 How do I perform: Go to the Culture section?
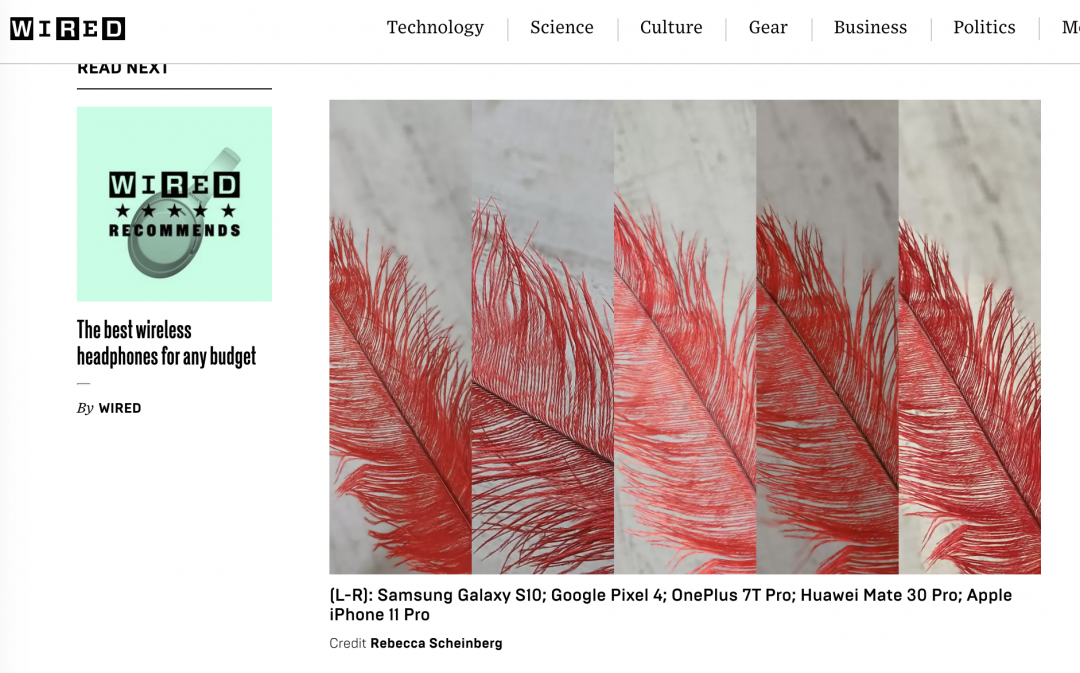[671, 28]
